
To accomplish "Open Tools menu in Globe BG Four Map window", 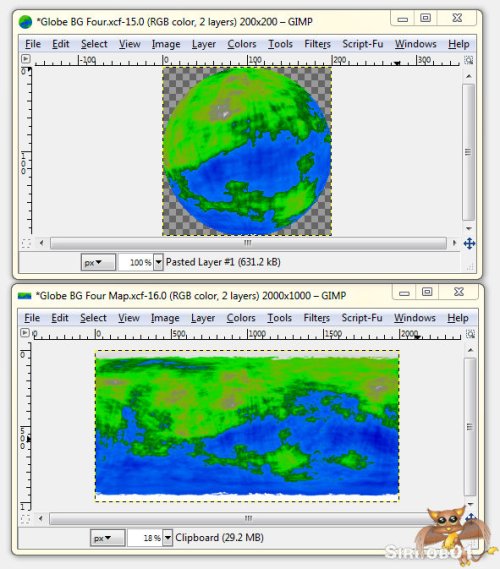I will pyautogui.click(x=279, y=318).
